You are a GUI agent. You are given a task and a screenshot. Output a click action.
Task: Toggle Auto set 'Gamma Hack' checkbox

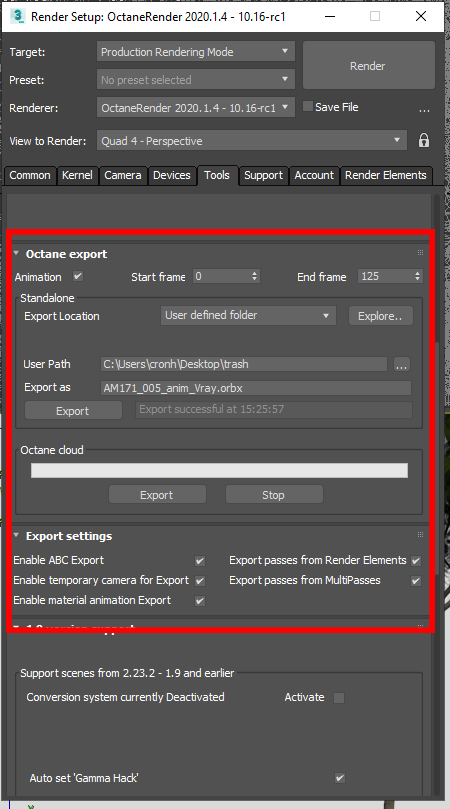coord(340,778)
